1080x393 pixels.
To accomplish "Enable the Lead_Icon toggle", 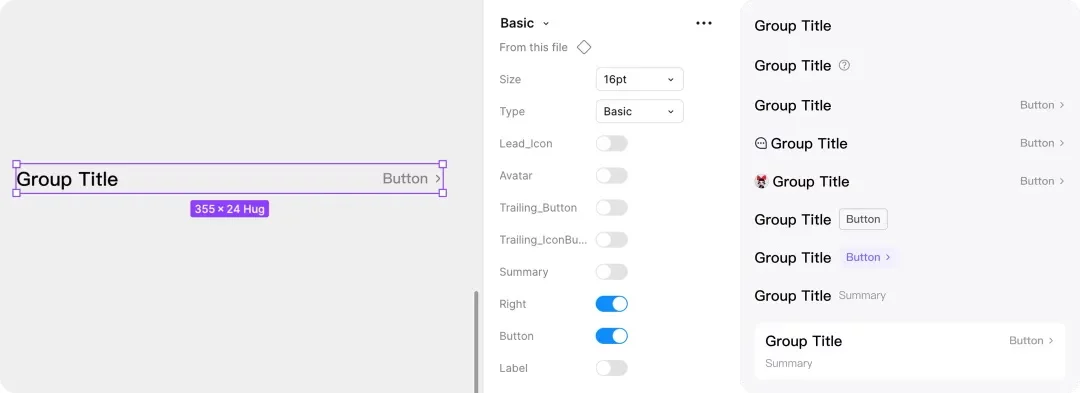I will [x=612, y=144].
